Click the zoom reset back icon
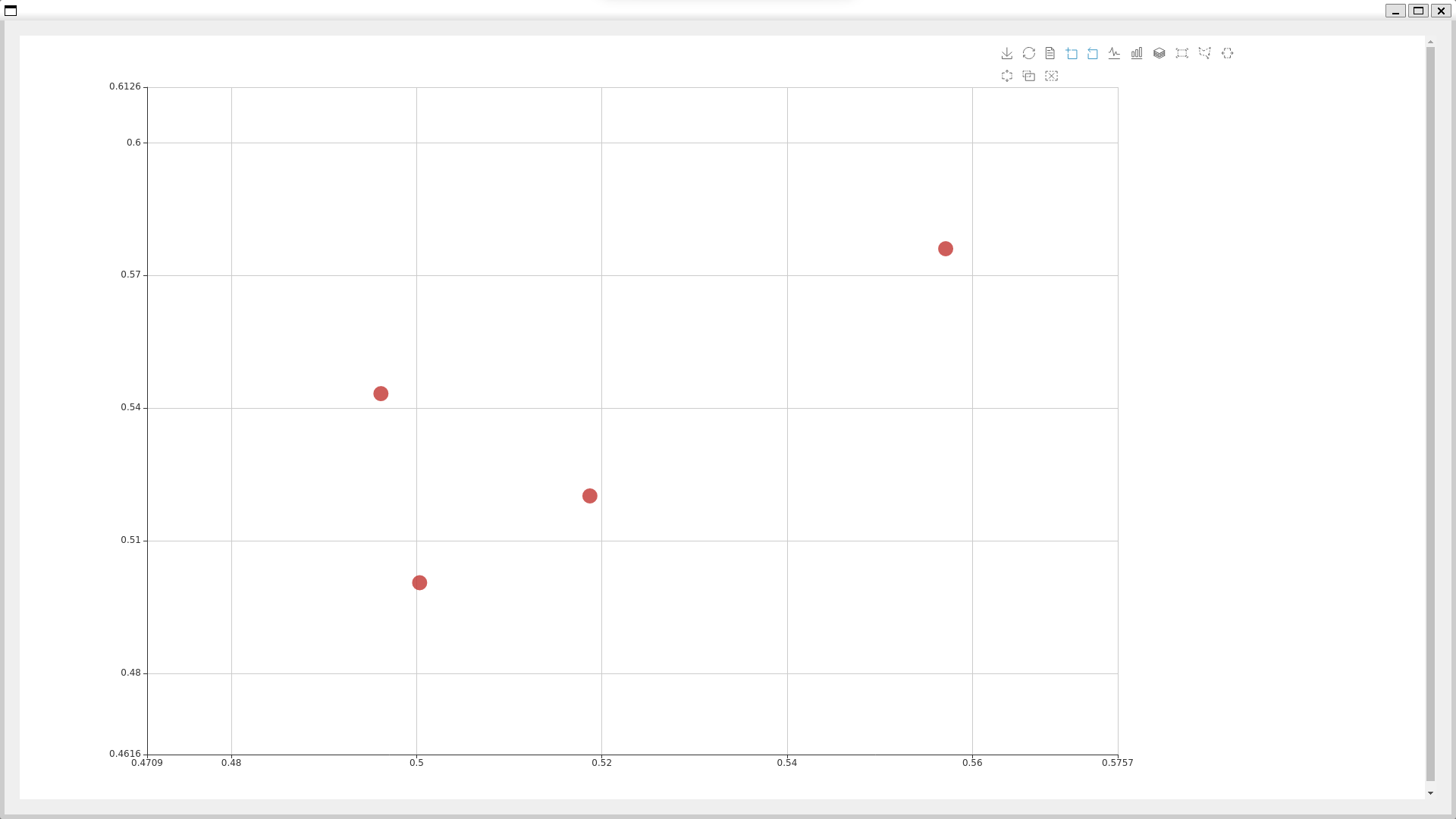This screenshot has width=1456, height=819. coord(1093,53)
